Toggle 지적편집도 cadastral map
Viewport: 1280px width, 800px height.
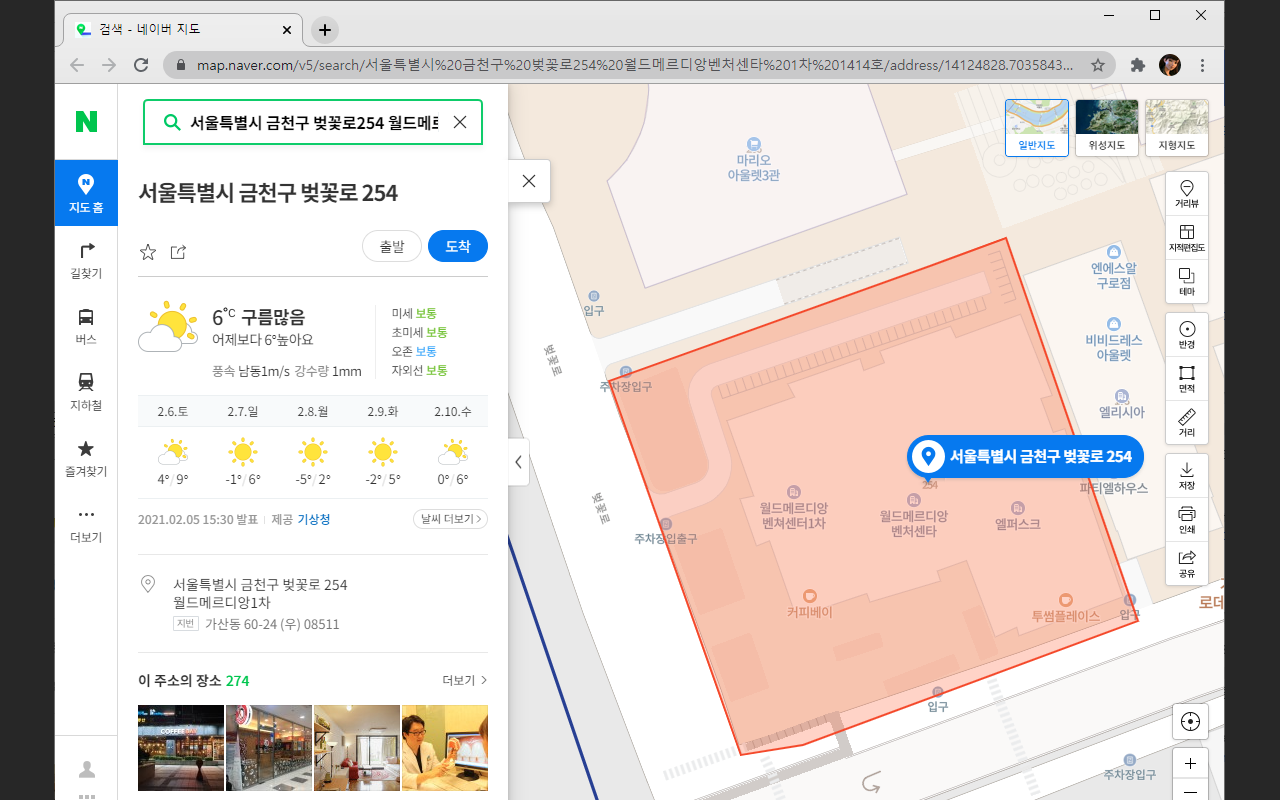click(x=1187, y=238)
